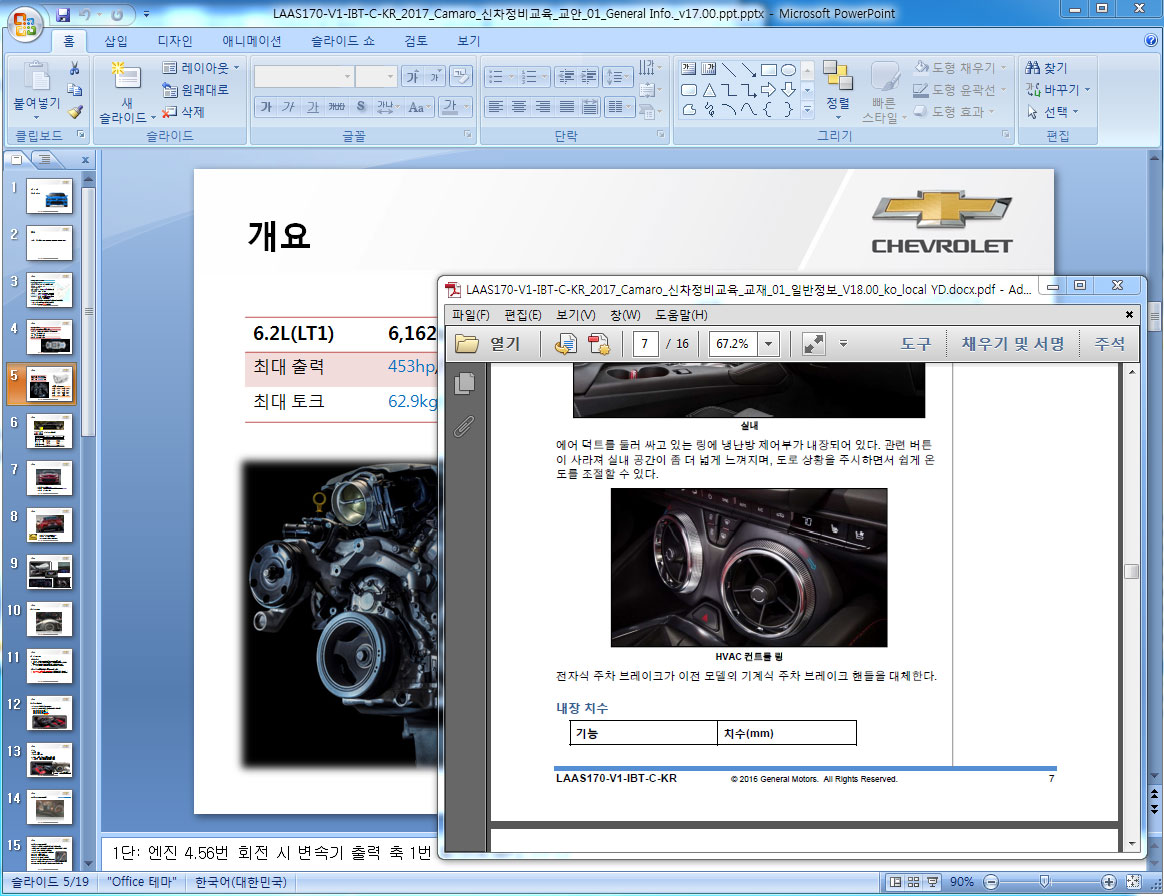Open the page thumbnails panel in Adobe Reader
Viewport: 1164px width, 896px height.
click(465, 383)
